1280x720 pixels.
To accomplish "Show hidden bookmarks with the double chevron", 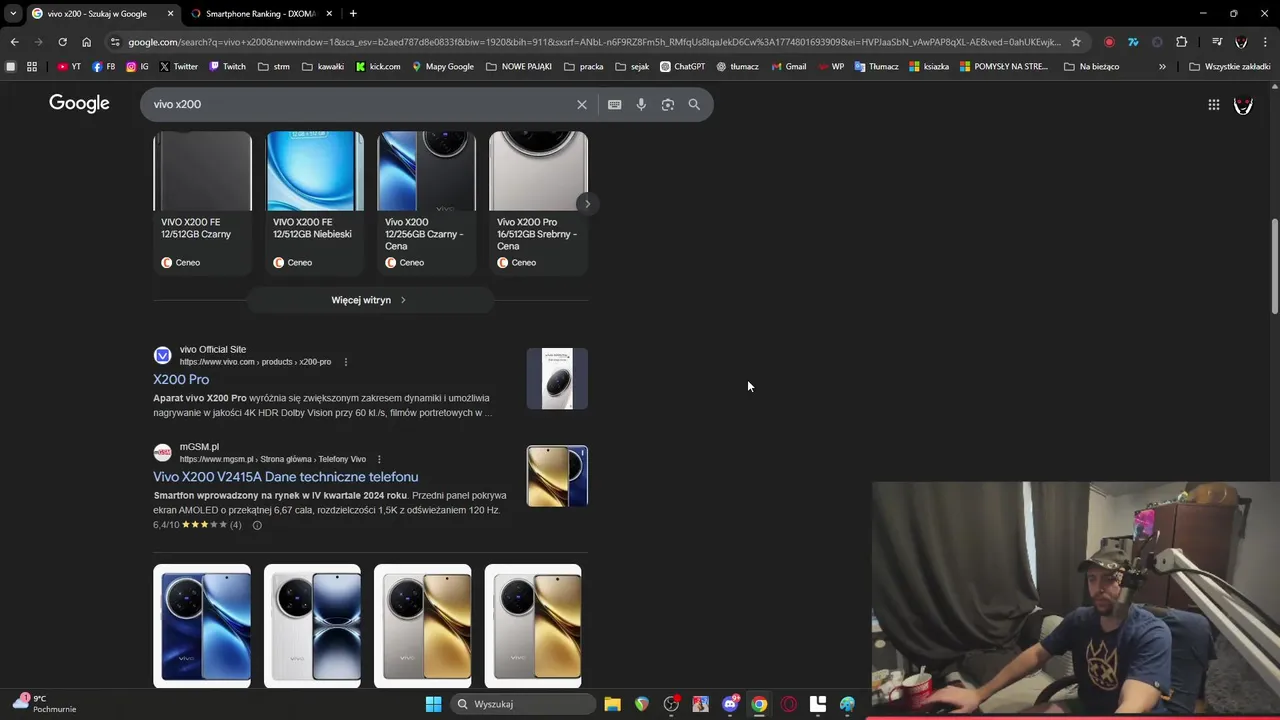I will coord(1162,67).
